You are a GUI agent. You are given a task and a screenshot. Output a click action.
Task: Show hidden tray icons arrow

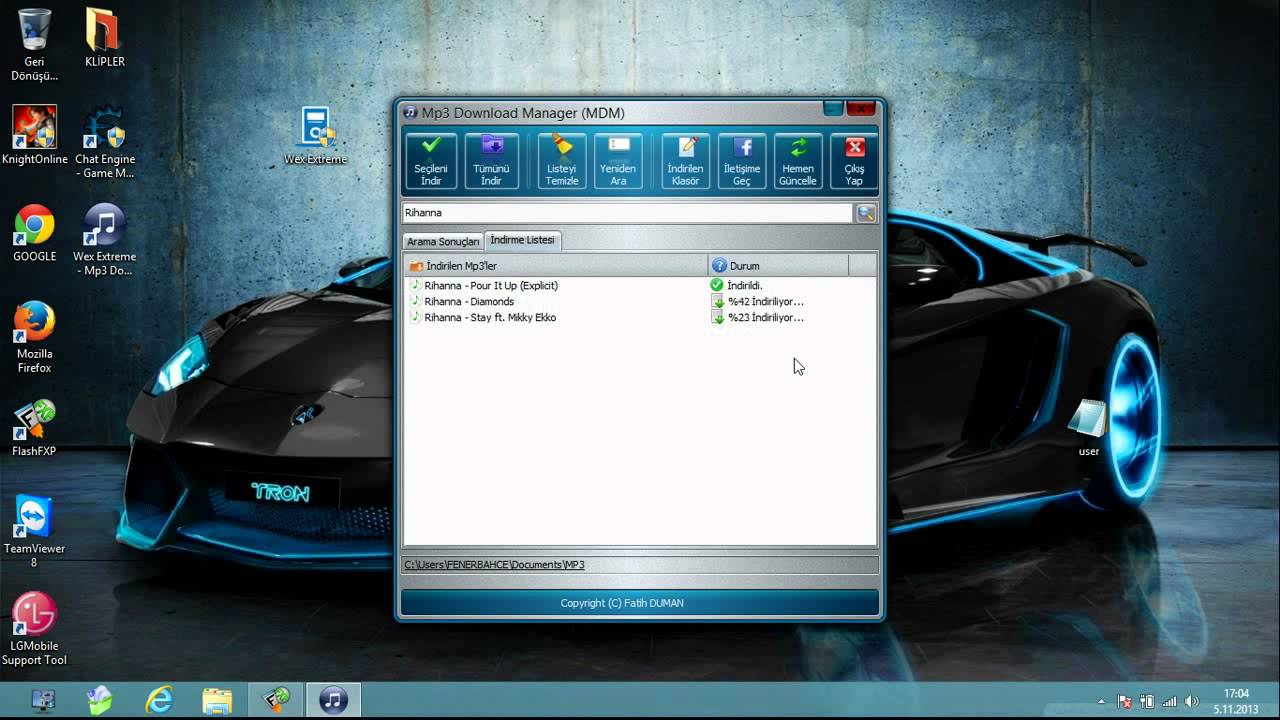coord(1102,702)
